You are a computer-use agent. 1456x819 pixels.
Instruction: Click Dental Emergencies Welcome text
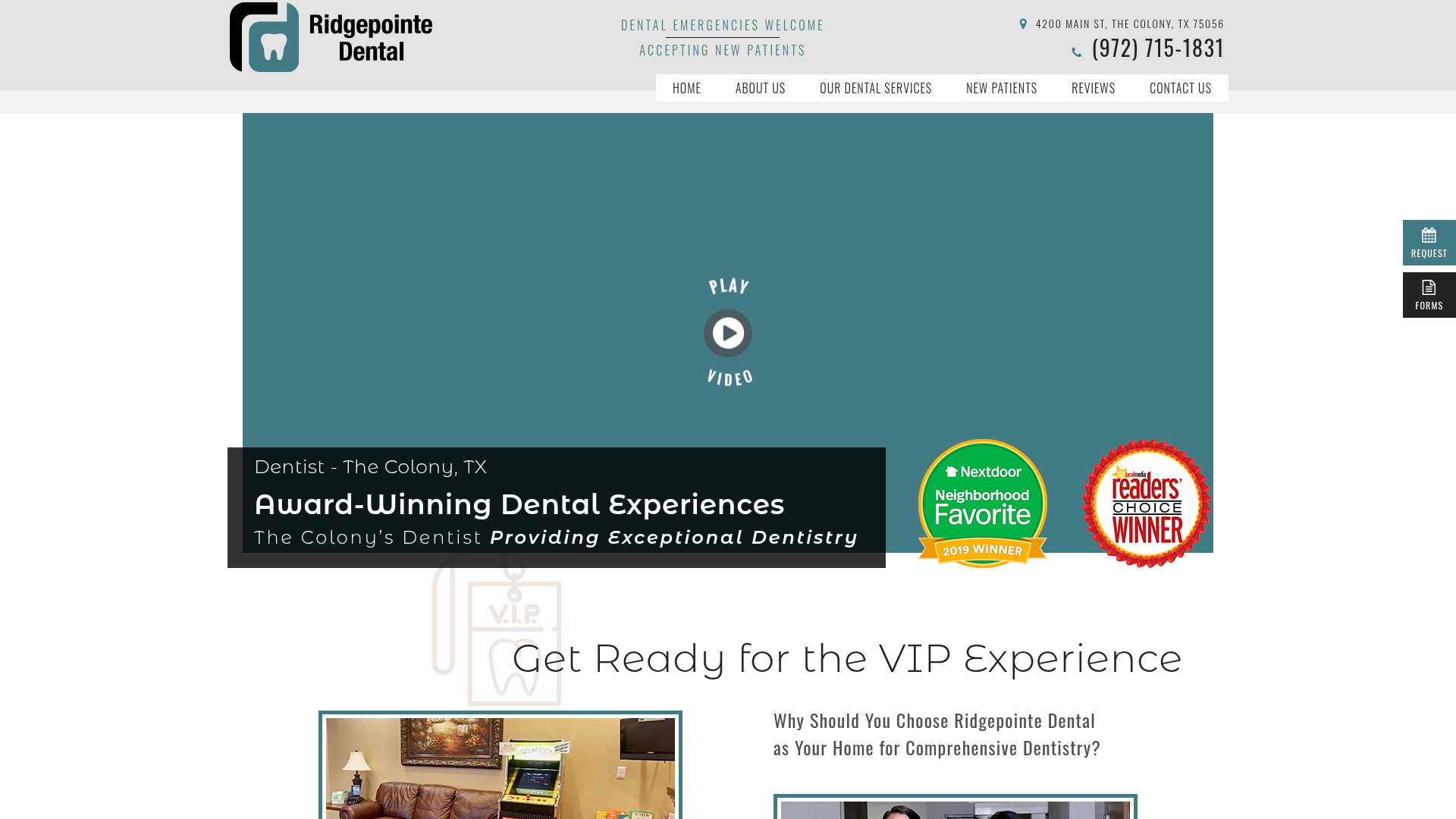click(723, 25)
